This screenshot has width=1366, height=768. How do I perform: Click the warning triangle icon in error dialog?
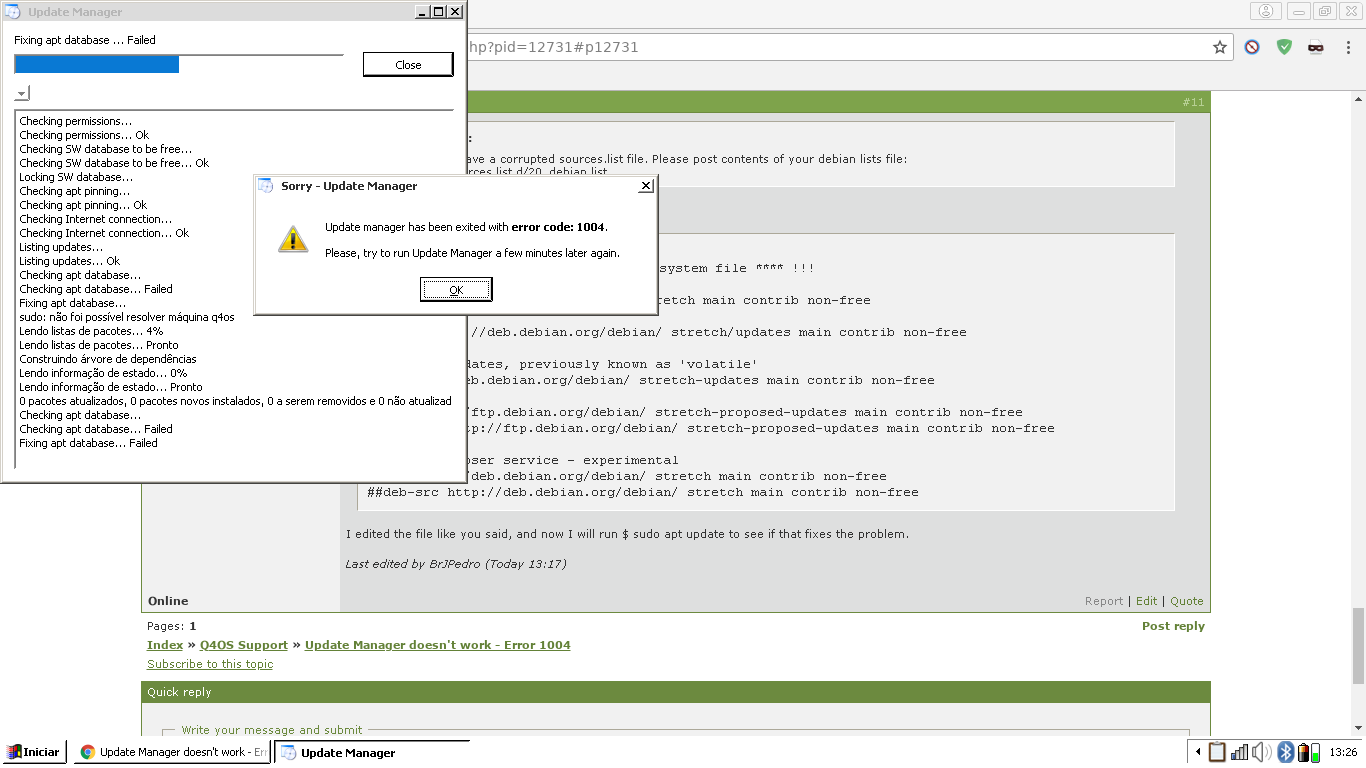point(293,238)
